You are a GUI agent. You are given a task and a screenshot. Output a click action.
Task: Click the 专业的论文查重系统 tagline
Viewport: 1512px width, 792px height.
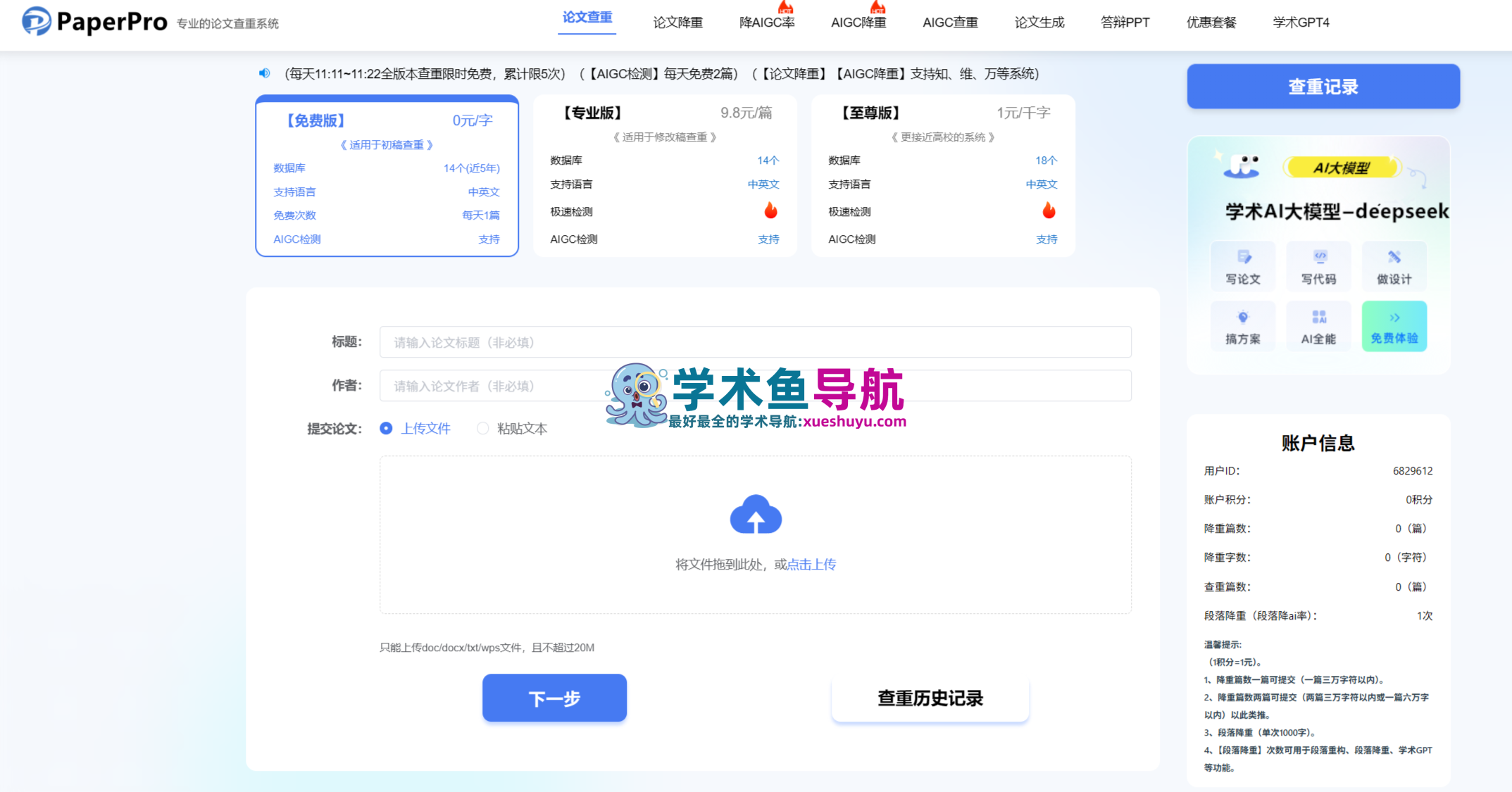pyautogui.click(x=227, y=24)
